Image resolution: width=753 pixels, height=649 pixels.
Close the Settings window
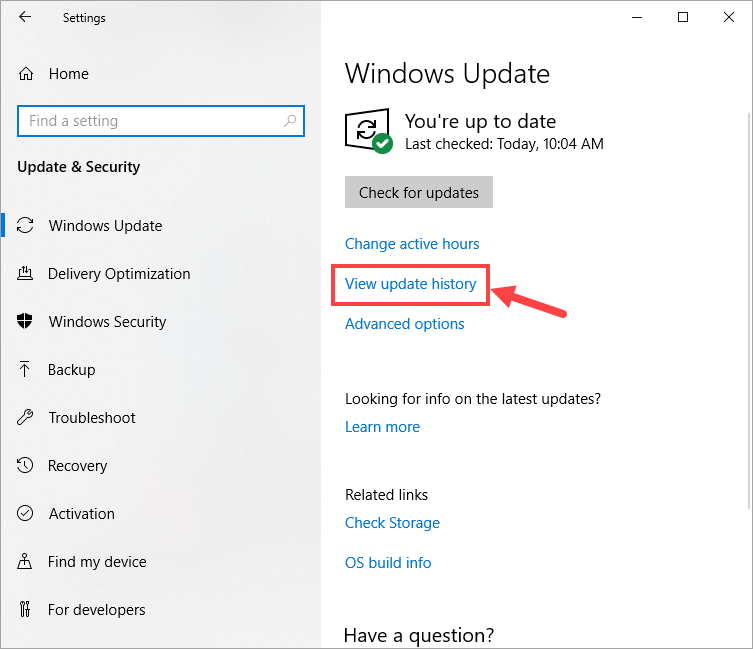pos(729,17)
